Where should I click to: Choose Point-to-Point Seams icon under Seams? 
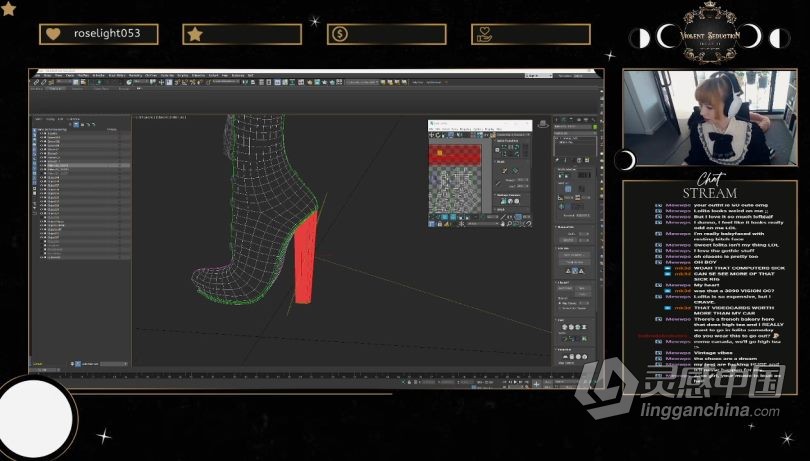pyautogui.click(x=572, y=339)
